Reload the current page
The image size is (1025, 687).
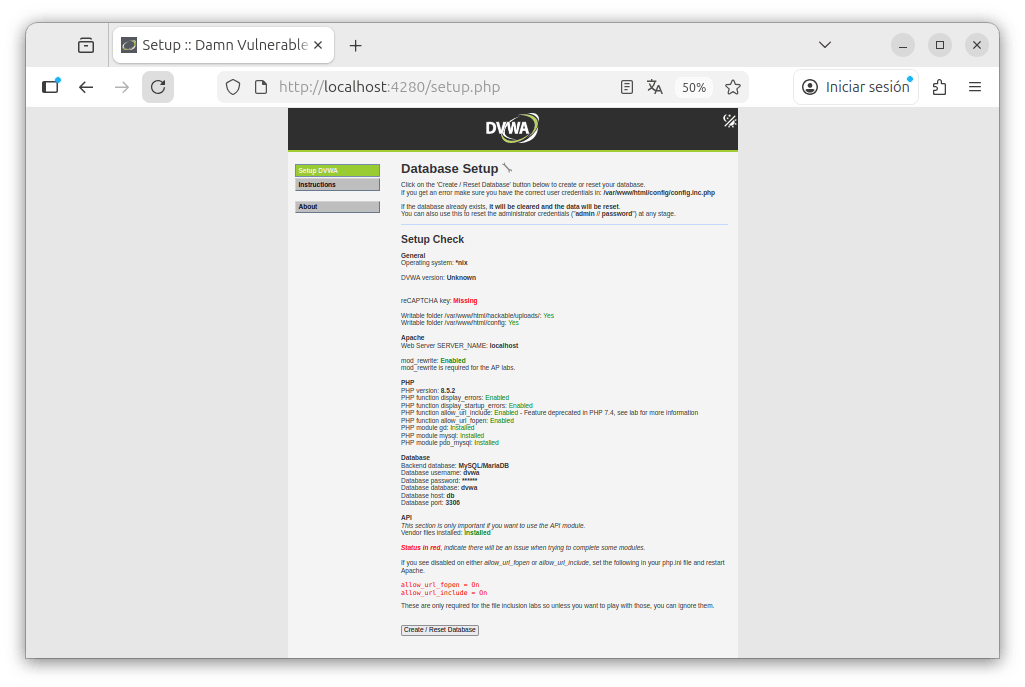[158, 87]
